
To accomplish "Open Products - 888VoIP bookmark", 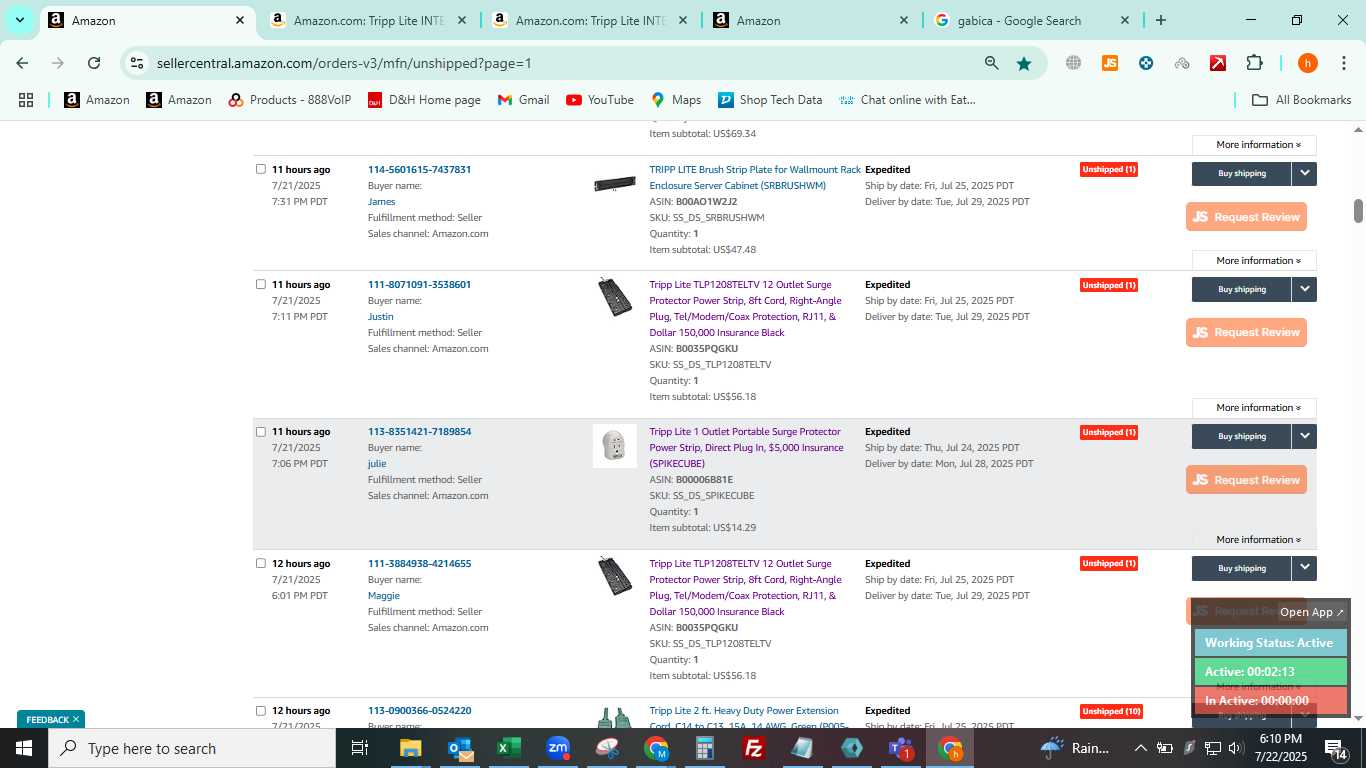I will [x=290, y=100].
